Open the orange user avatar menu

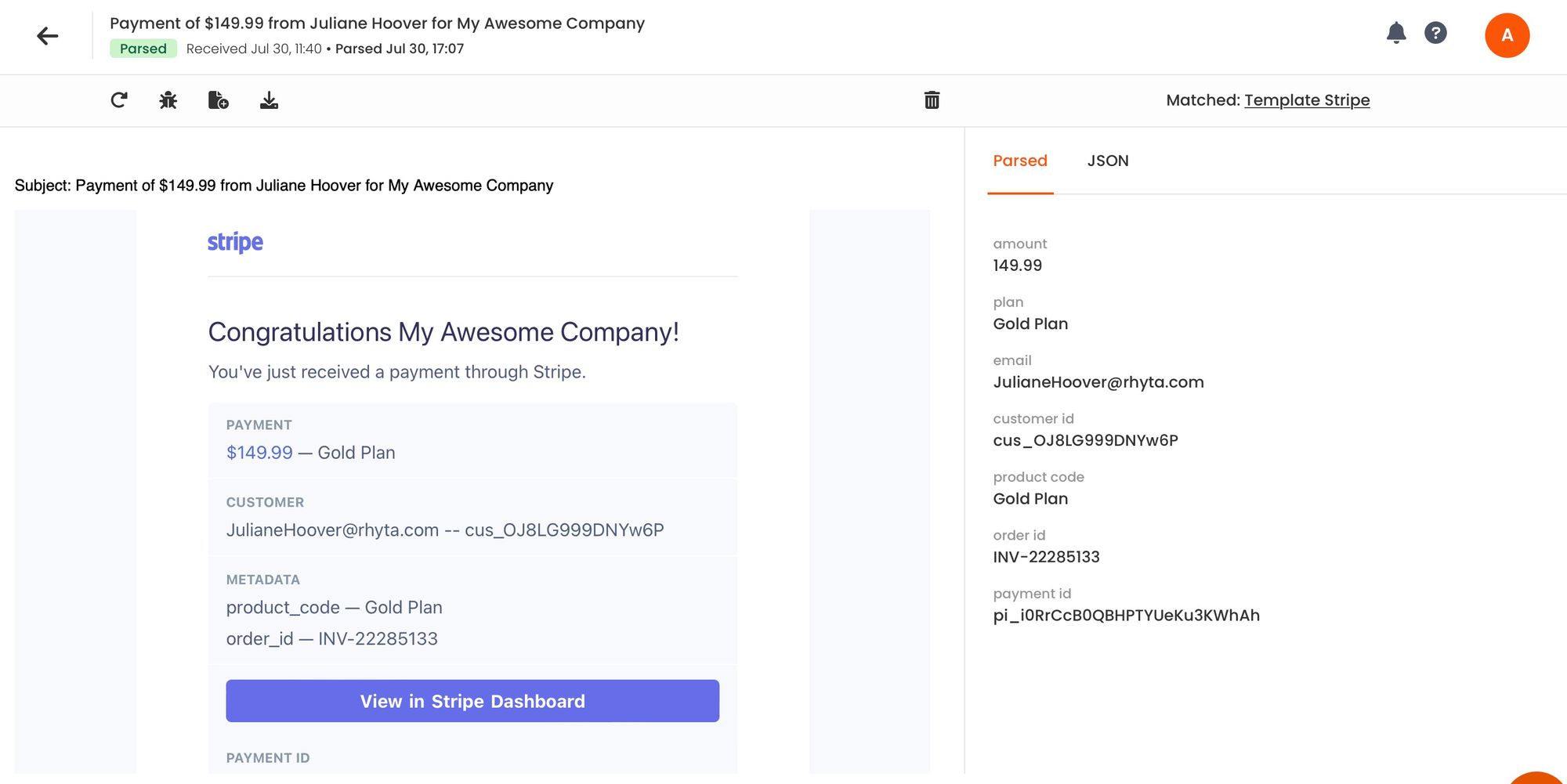[1507, 35]
